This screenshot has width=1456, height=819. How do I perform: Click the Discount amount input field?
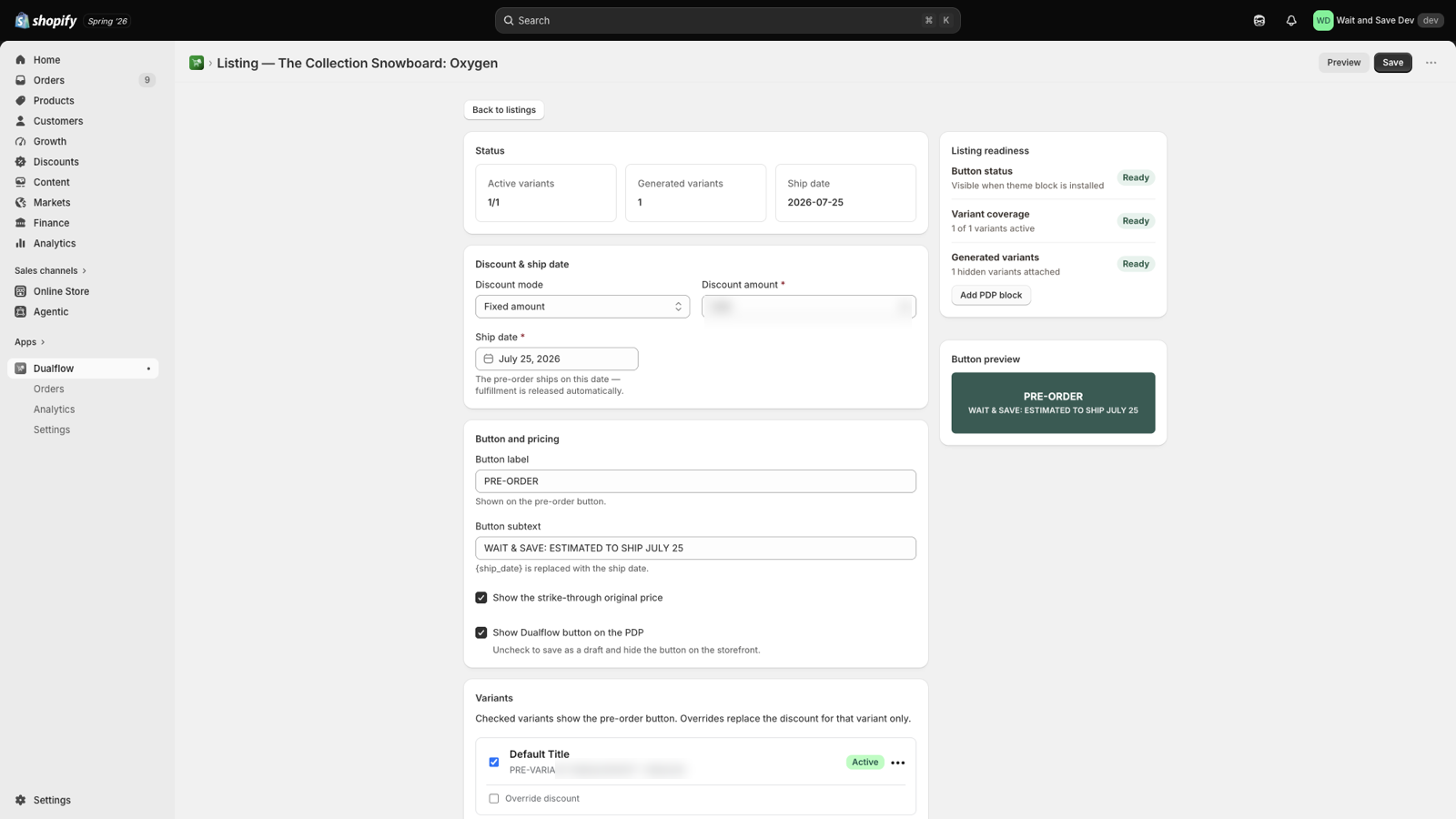tap(809, 307)
